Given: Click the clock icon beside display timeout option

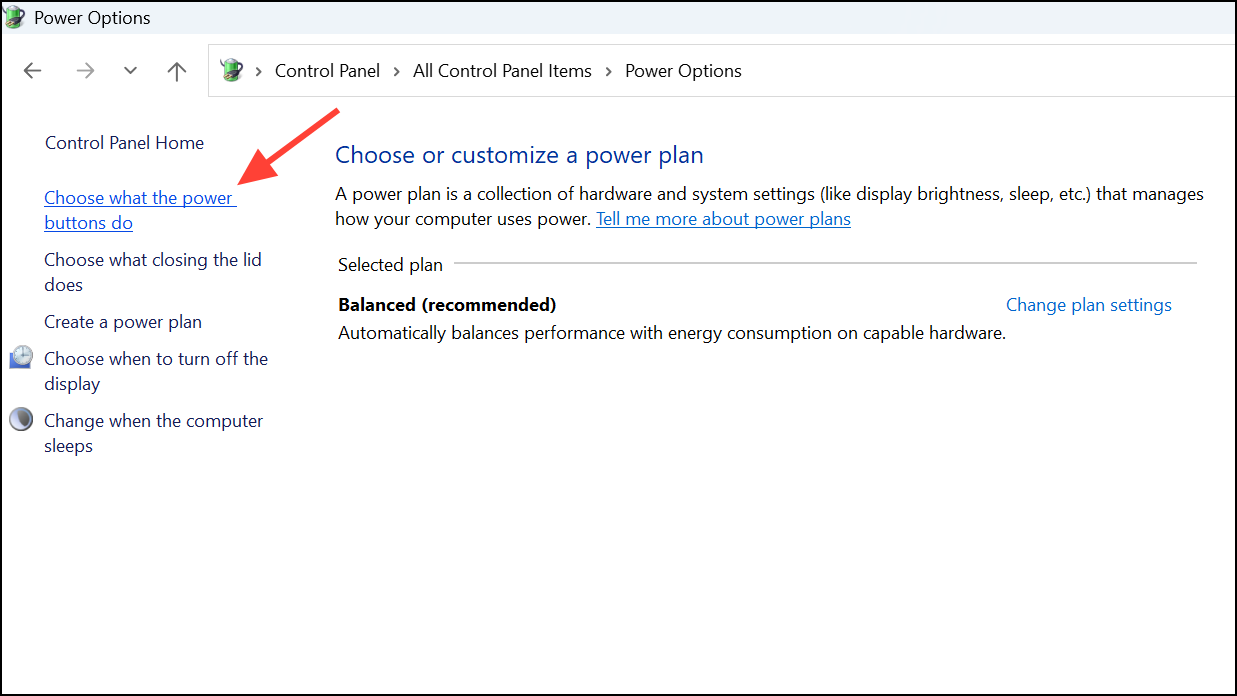Looking at the screenshot, I should 21,356.
